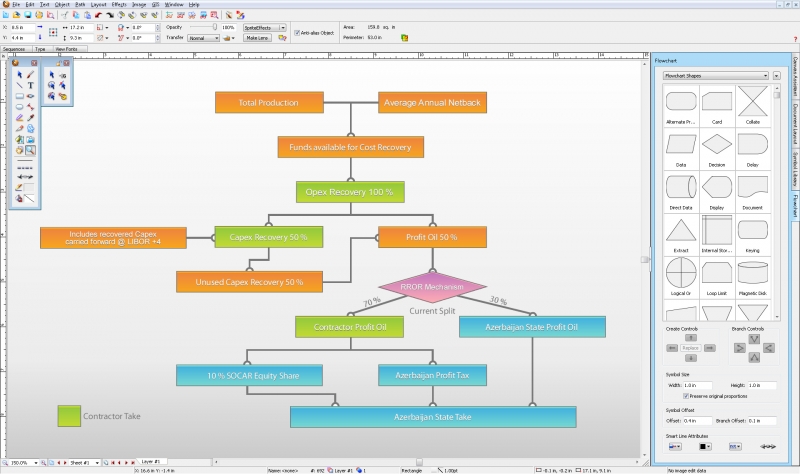Click the red Undo arrow icon
The height and width of the screenshot is (474, 800).
98,15
